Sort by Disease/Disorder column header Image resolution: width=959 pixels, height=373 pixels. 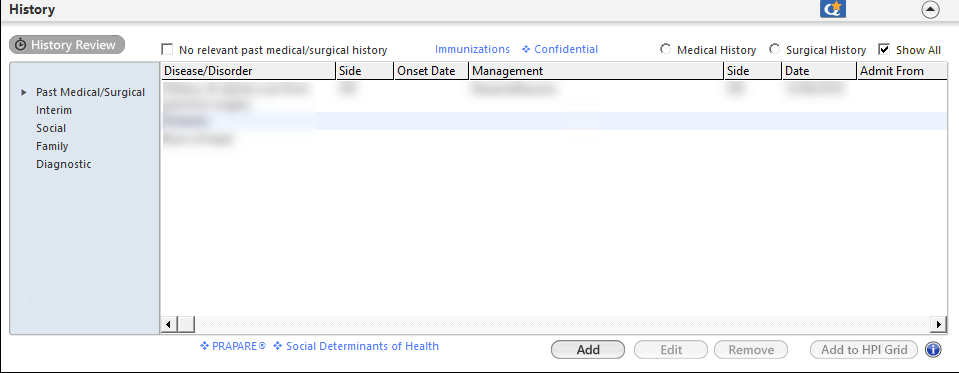[248, 71]
